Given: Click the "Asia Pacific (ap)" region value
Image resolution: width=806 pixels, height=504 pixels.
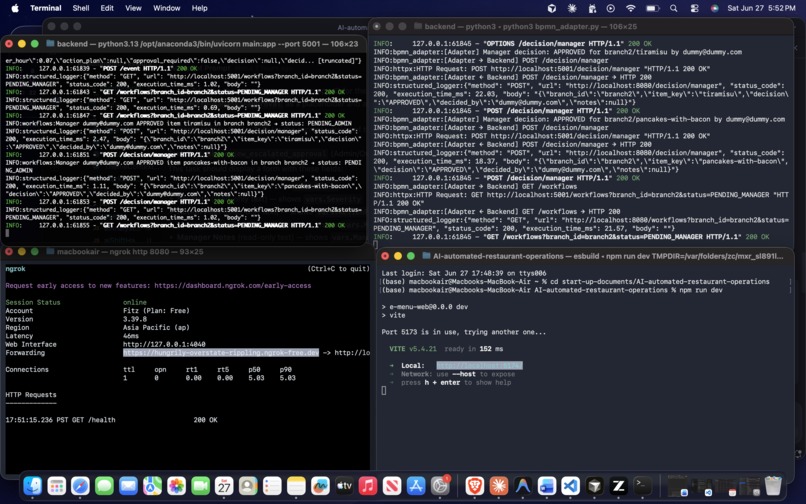Looking at the screenshot, I should click(x=156, y=328).
